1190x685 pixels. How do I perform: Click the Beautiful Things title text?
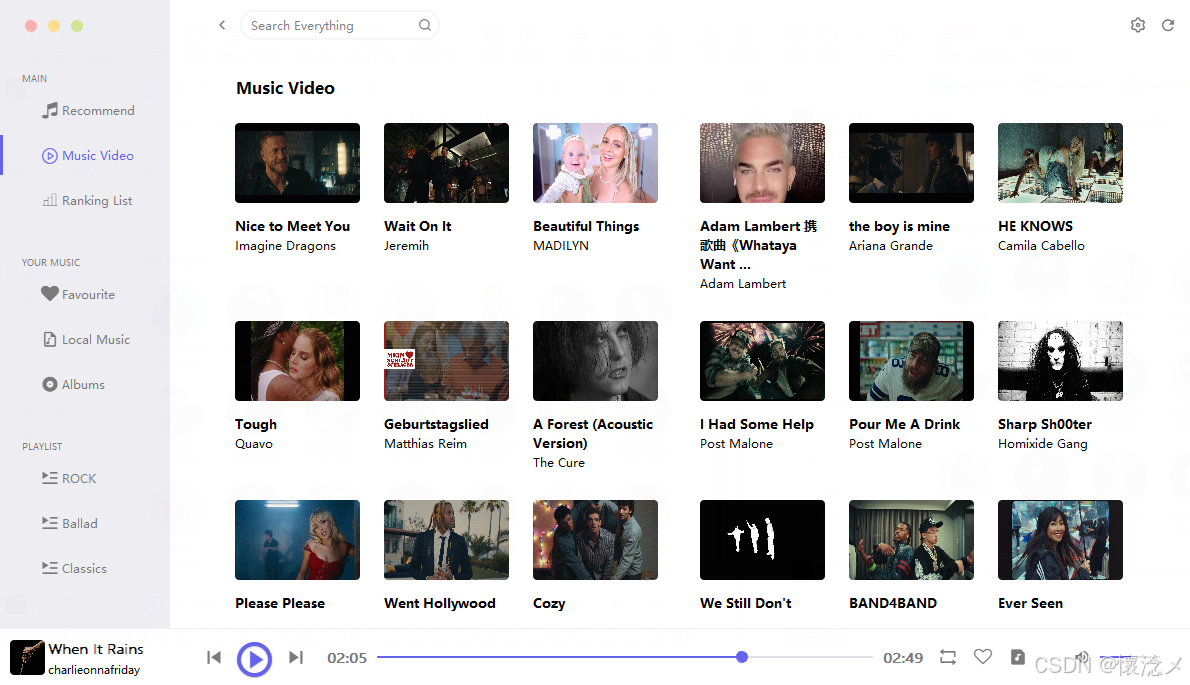[586, 226]
